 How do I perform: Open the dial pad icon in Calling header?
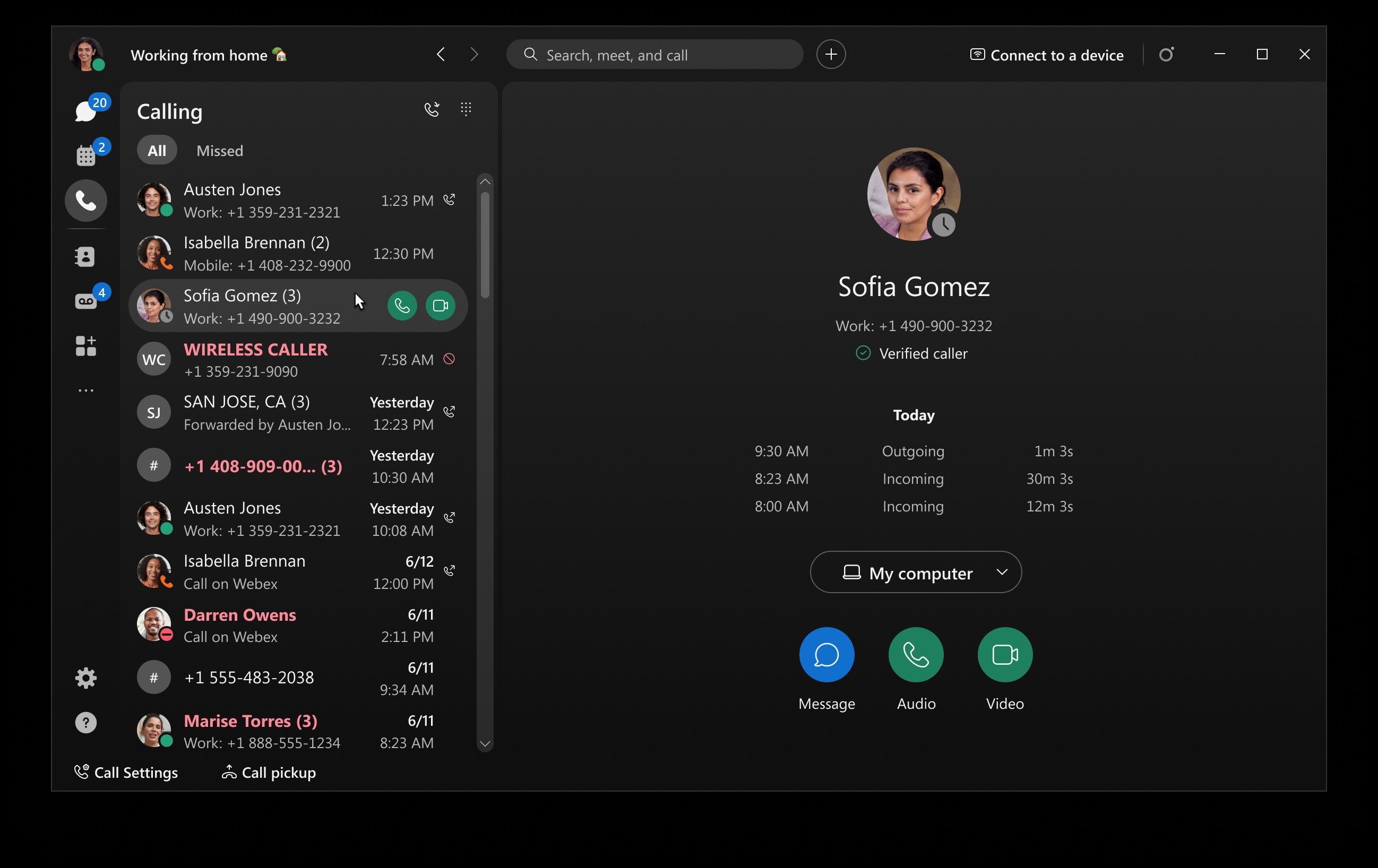pos(466,109)
